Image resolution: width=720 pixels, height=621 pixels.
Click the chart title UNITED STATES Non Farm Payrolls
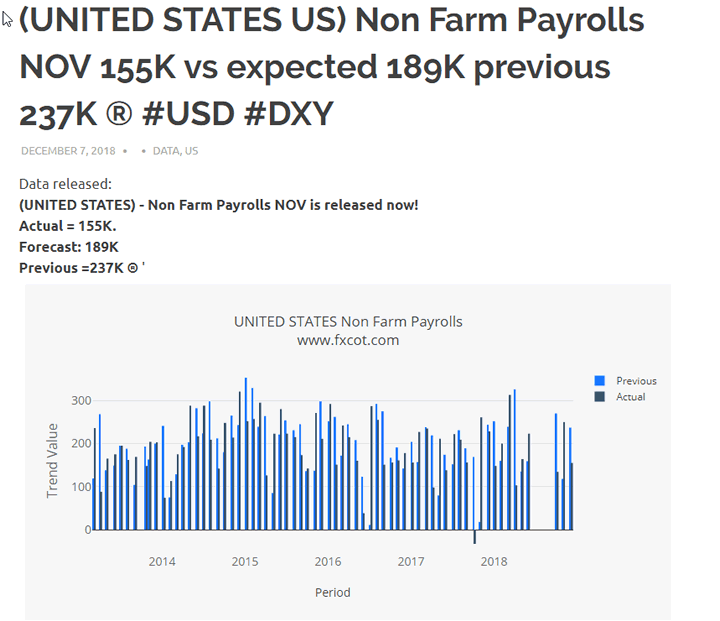coord(348,322)
